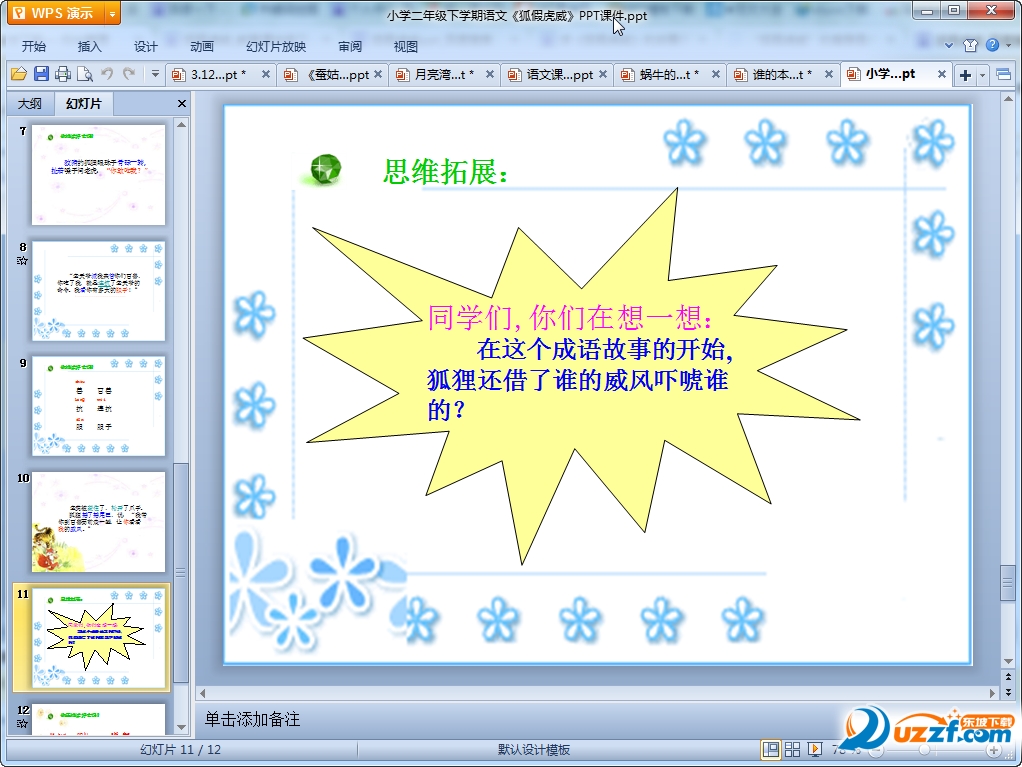The height and width of the screenshot is (767, 1022).
Task: Close the 蜗牛的...t document tab
Action: coord(716,74)
